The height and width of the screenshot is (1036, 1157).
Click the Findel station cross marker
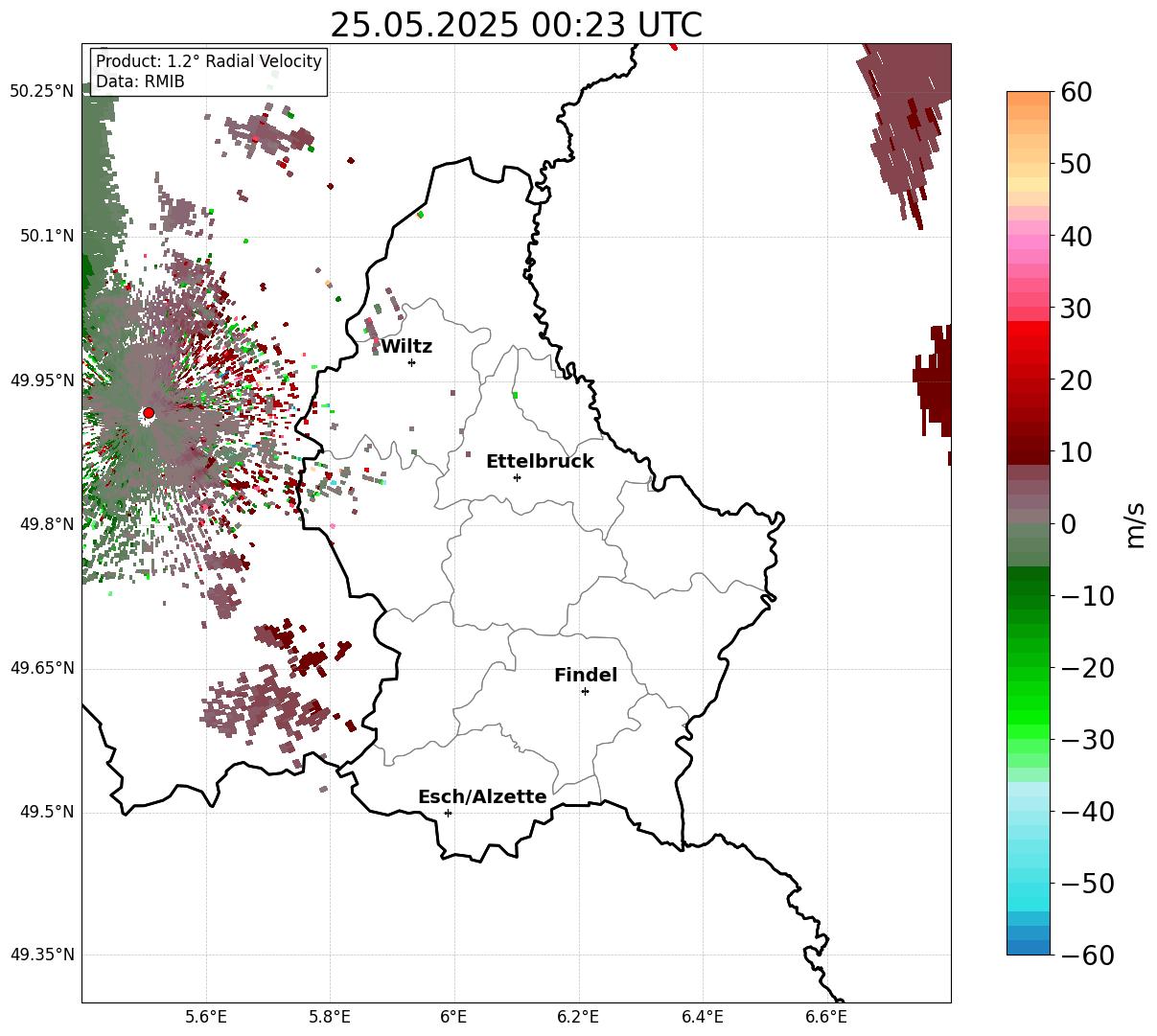(585, 691)
